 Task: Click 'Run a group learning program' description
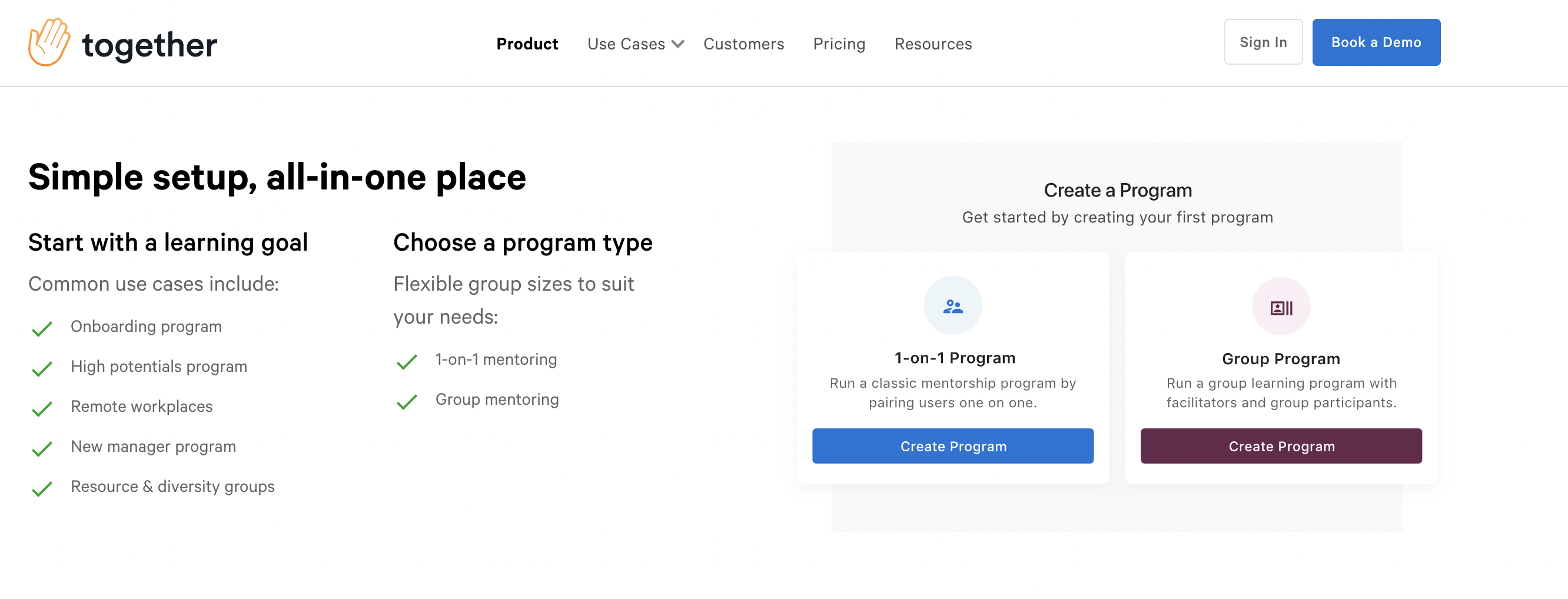coord(1281,392)
